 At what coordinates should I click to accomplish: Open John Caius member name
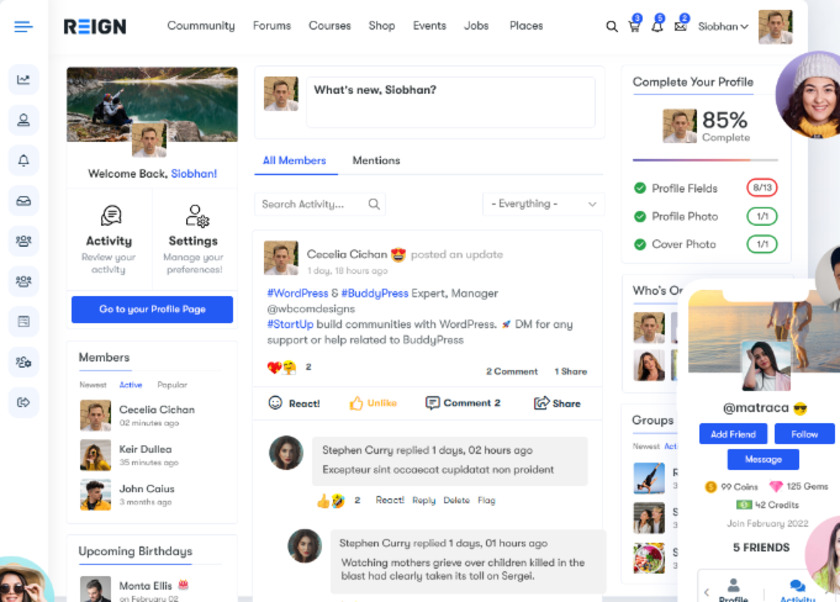click(x=146, y=489)
